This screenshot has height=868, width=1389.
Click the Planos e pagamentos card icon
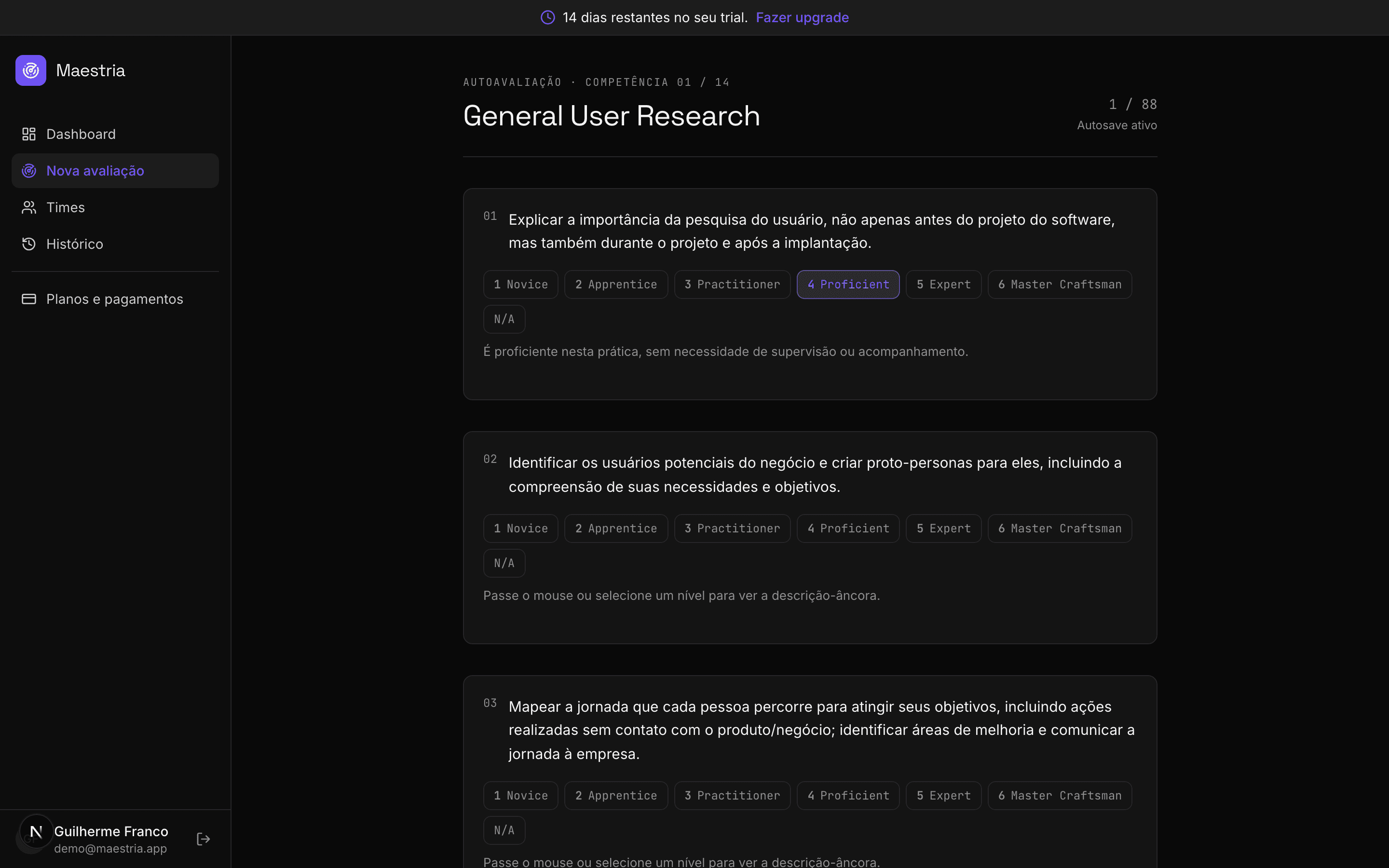click(x=29, y=299)
